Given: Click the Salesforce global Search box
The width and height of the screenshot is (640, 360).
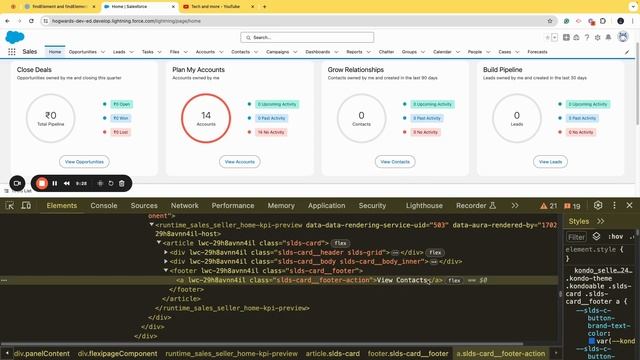Looking at the screenshot, I should (307, 38).
